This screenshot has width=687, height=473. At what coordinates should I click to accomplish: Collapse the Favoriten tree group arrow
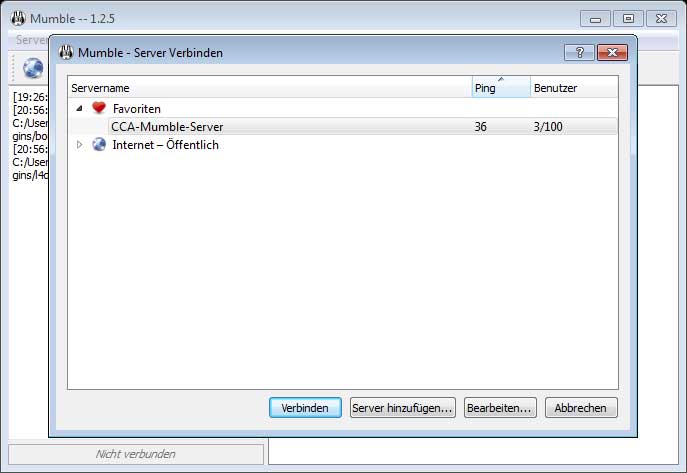(79, 108)
